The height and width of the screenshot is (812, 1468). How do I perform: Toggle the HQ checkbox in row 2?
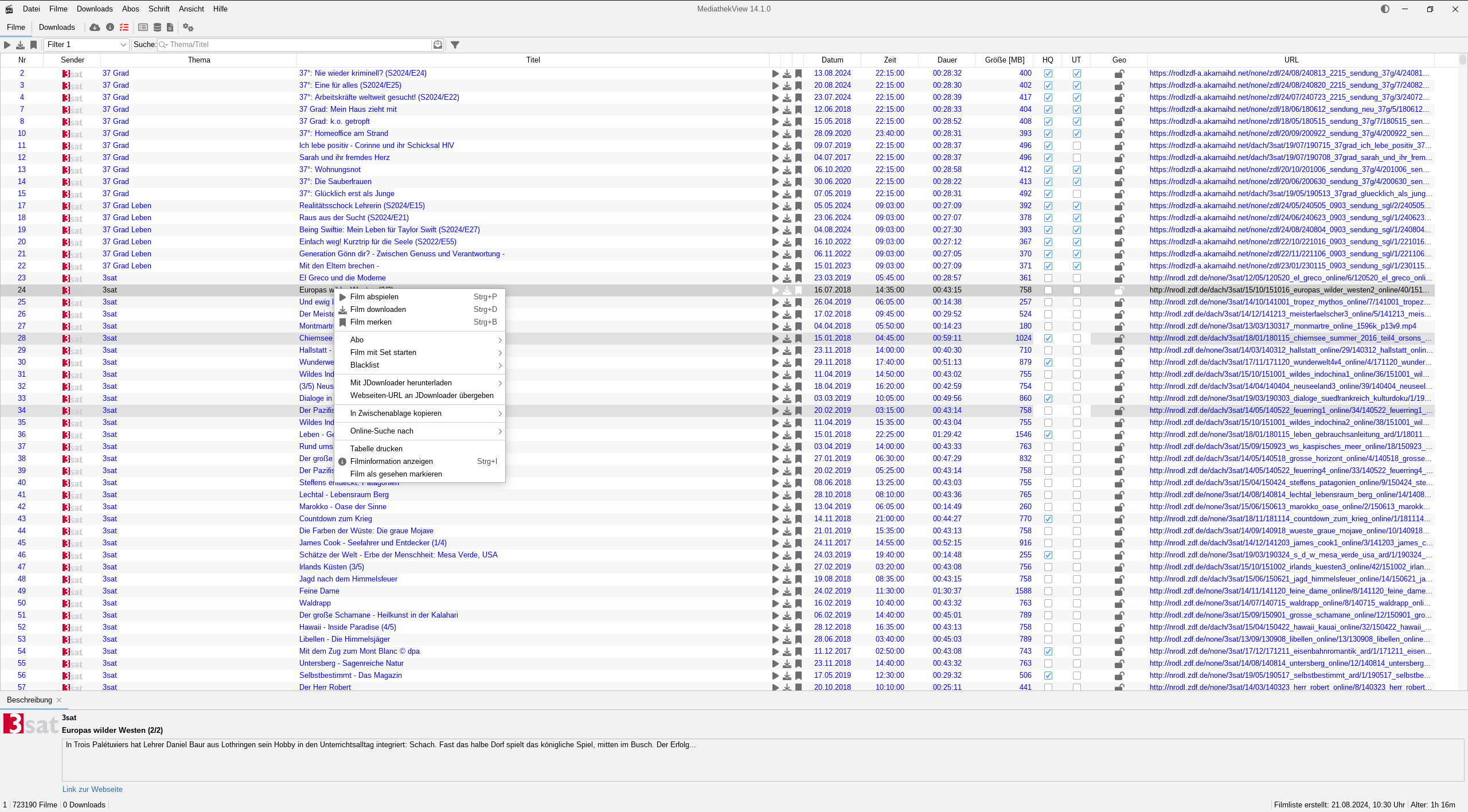click(1048, 73)
